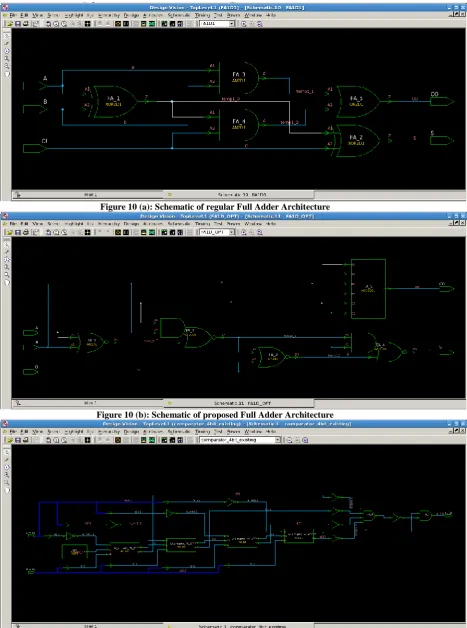
Task: Switch to the Schematic.10 FA1D1 tab
Action: point(239,195)
